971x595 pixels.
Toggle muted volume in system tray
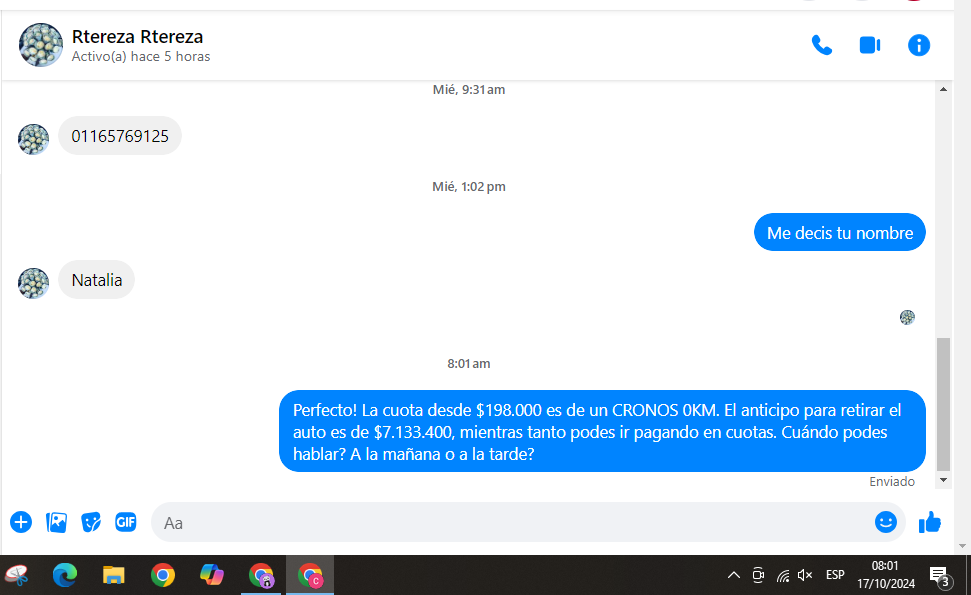805,575
